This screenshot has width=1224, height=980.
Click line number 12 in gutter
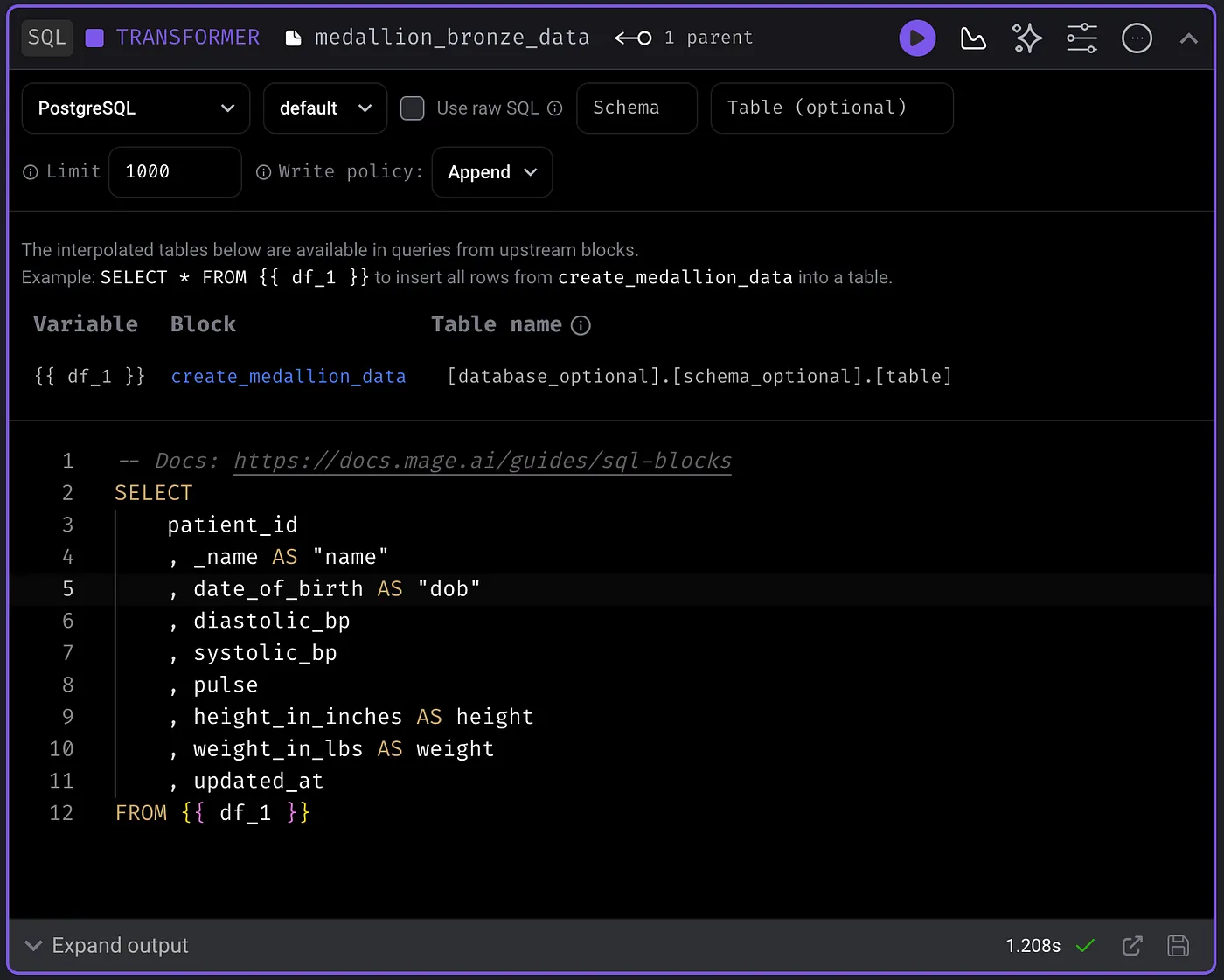pyautogui.click(x=61, y=813)
